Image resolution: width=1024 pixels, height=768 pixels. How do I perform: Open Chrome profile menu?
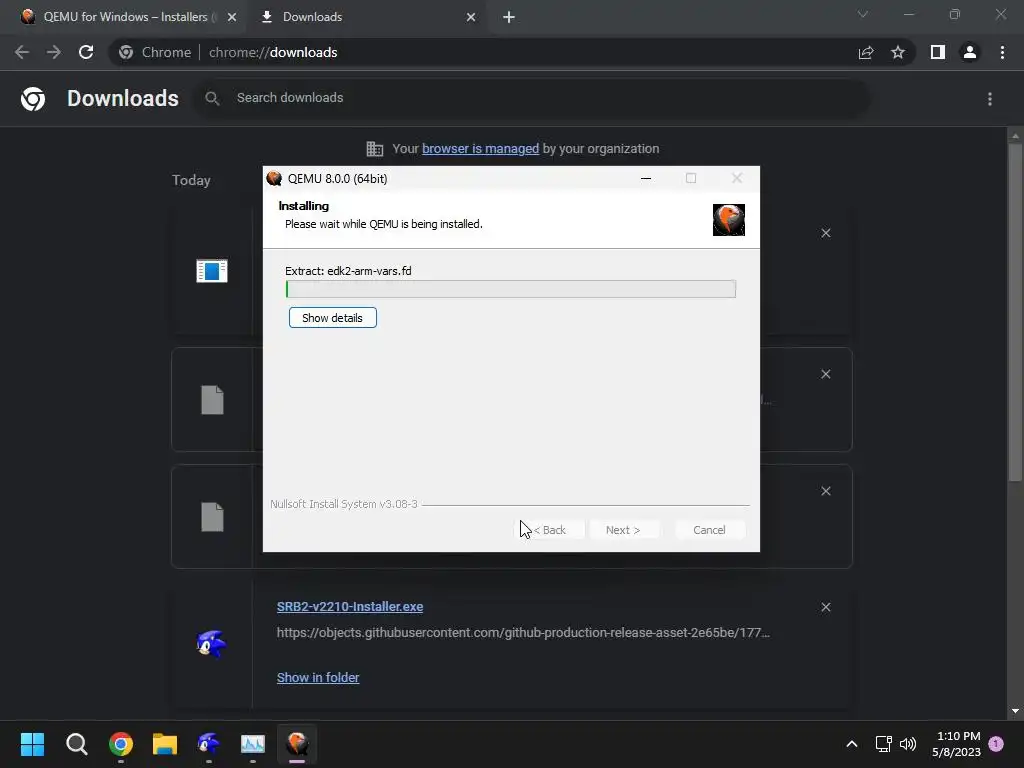970,52
